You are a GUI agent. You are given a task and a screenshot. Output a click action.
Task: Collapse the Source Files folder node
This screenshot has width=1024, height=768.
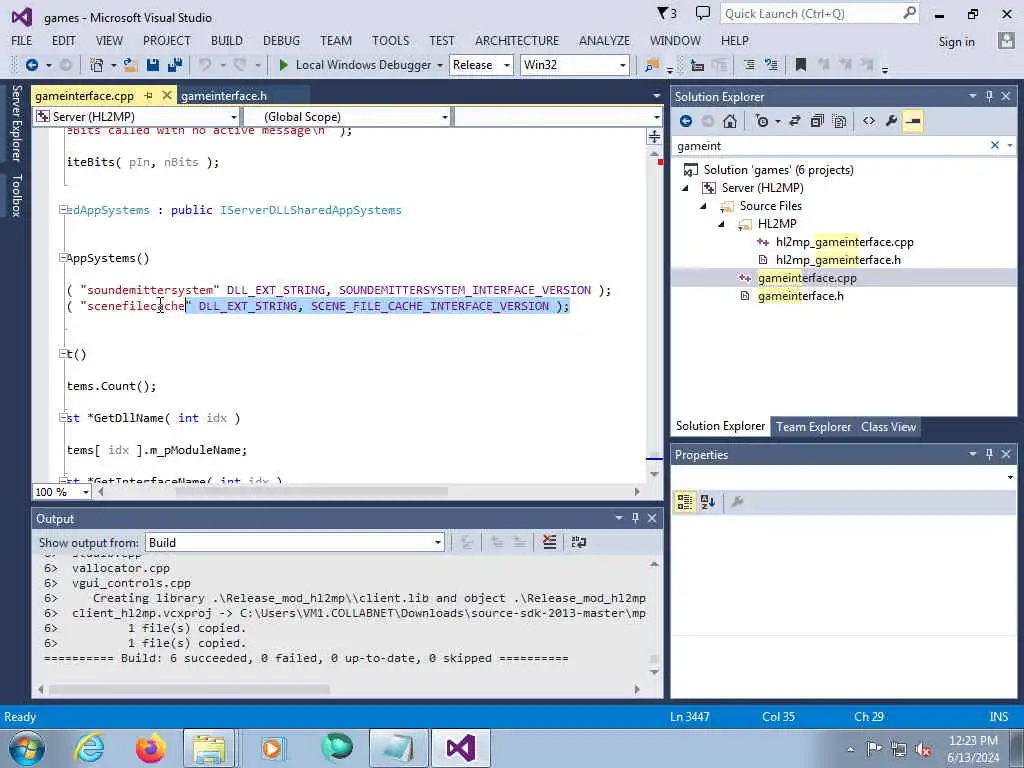pyautogui.click(x=703, y=206)
